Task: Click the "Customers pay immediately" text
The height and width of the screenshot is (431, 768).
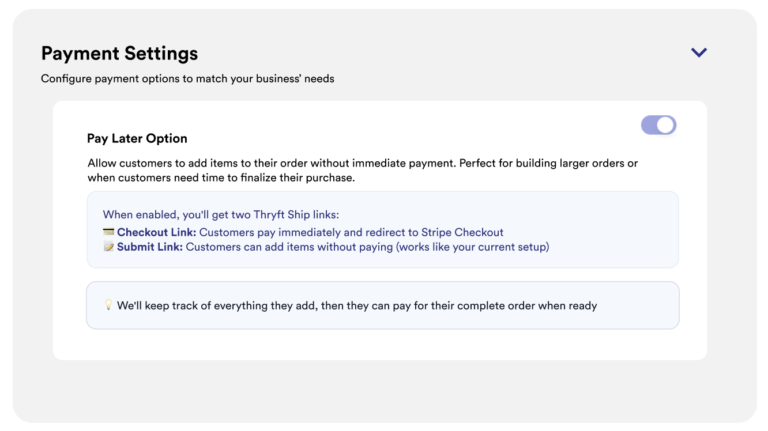Action: pos(270,232)
